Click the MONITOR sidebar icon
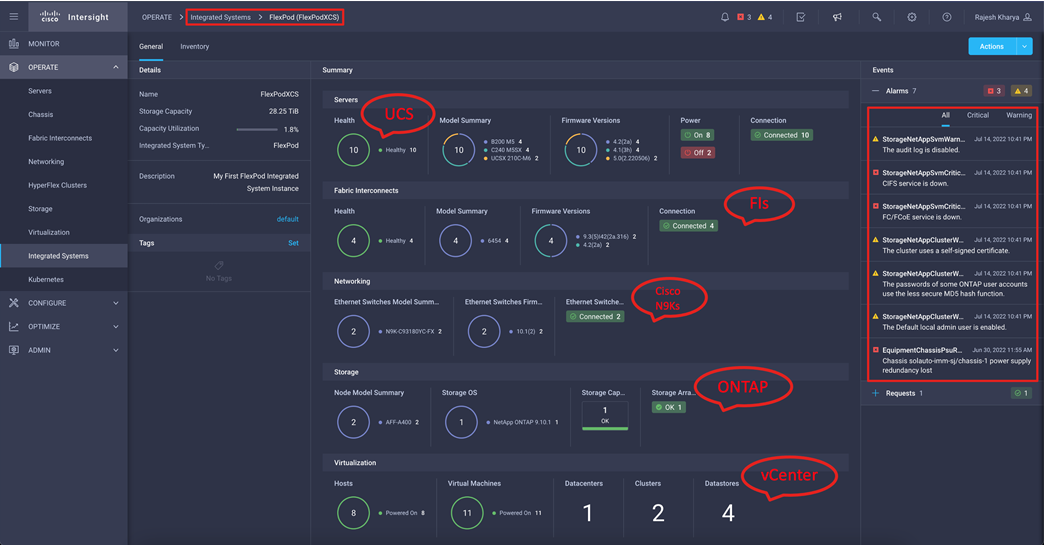1044x545 pixels. pos(14,43)
